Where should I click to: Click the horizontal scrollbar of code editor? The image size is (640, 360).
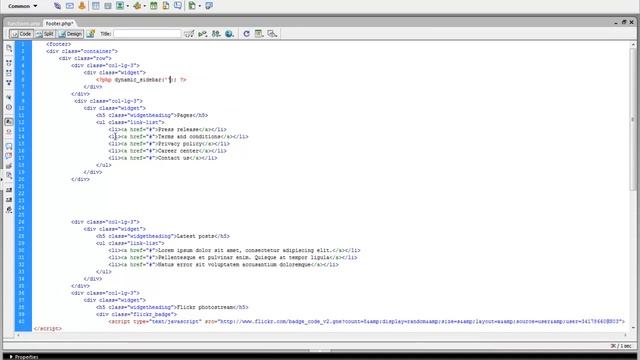pos(322,335)
